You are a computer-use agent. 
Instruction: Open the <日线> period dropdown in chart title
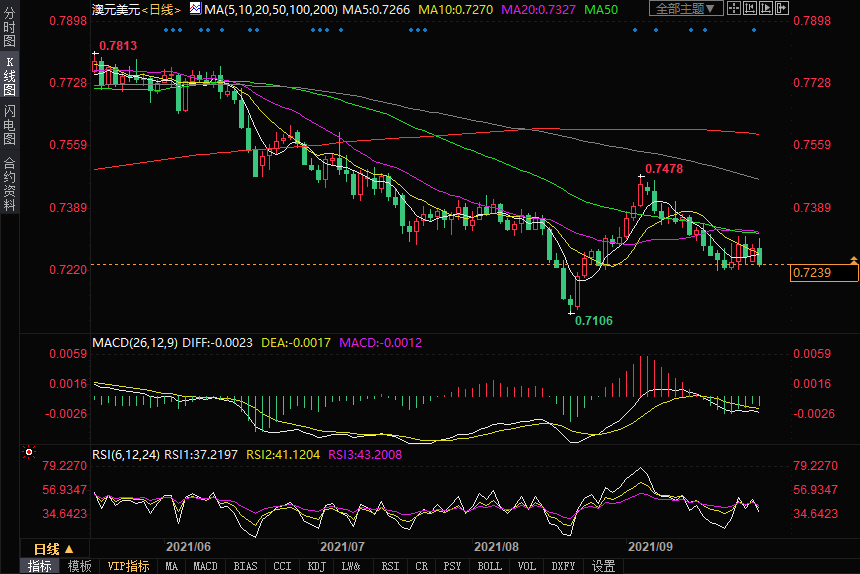click(160, 9)
